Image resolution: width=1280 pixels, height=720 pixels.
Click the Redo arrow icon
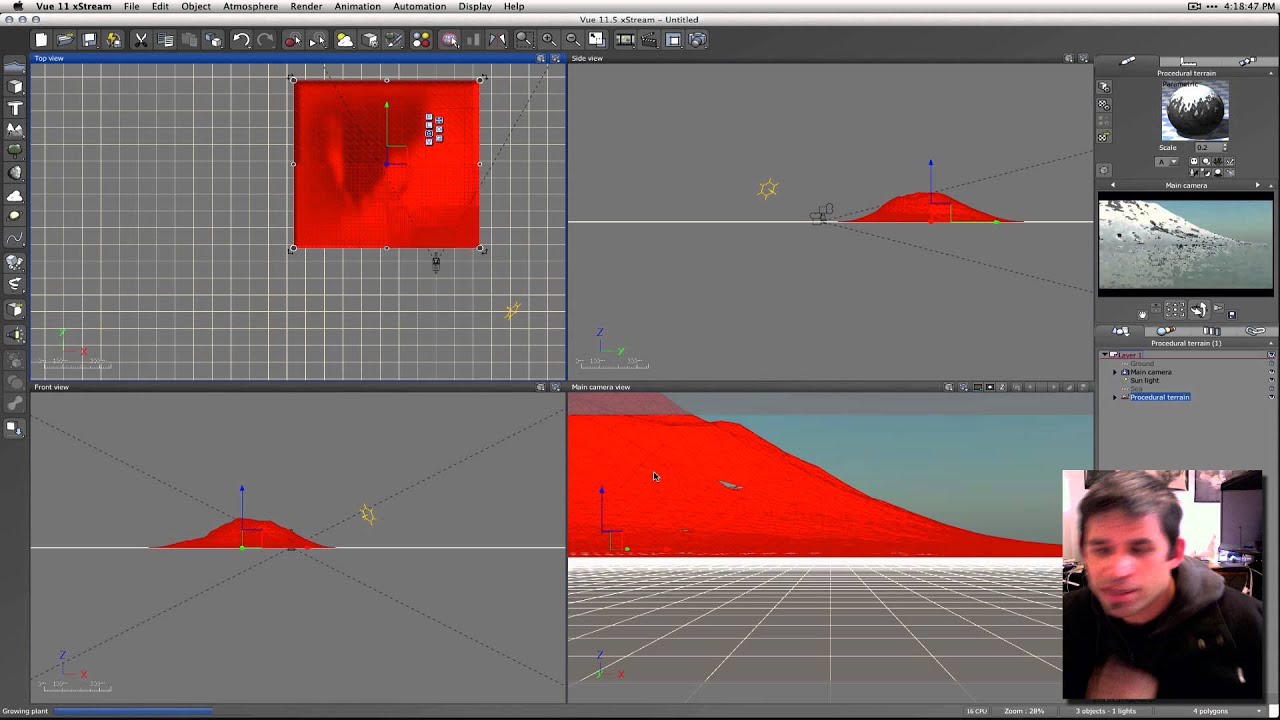[265, 40]
